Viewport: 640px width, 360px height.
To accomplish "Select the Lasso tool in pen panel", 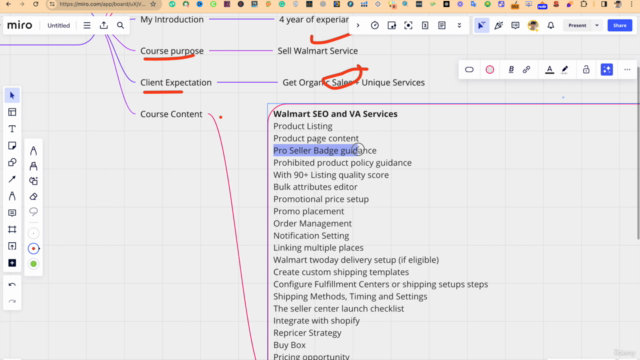I will tap(33, 211).
